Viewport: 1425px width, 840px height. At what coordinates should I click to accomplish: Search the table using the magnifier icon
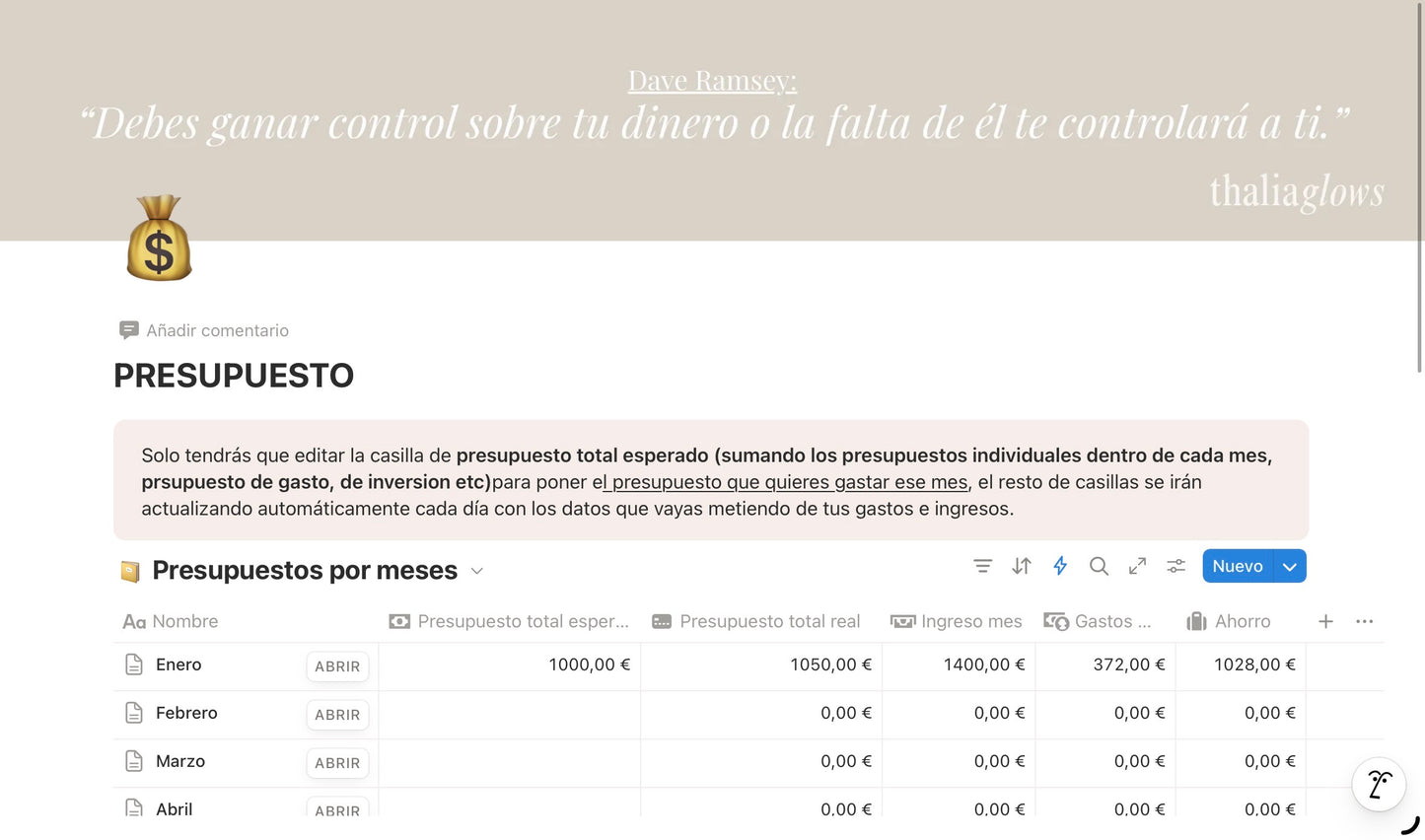pos(1098,566)
